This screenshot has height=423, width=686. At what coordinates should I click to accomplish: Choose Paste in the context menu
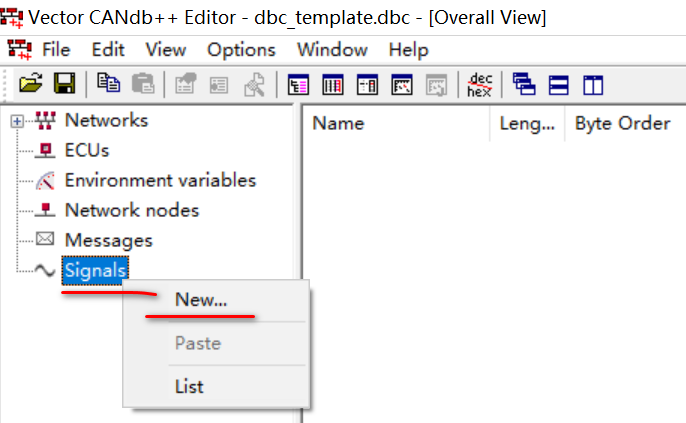pyautogui.click(x=217, y=343)
